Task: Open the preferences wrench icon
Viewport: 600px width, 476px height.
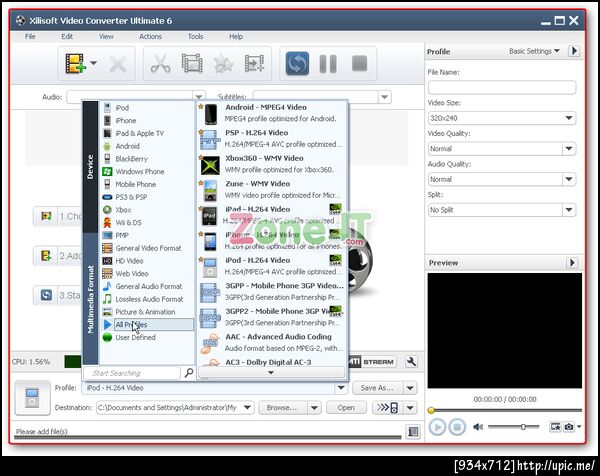Action: click(412, 362)
